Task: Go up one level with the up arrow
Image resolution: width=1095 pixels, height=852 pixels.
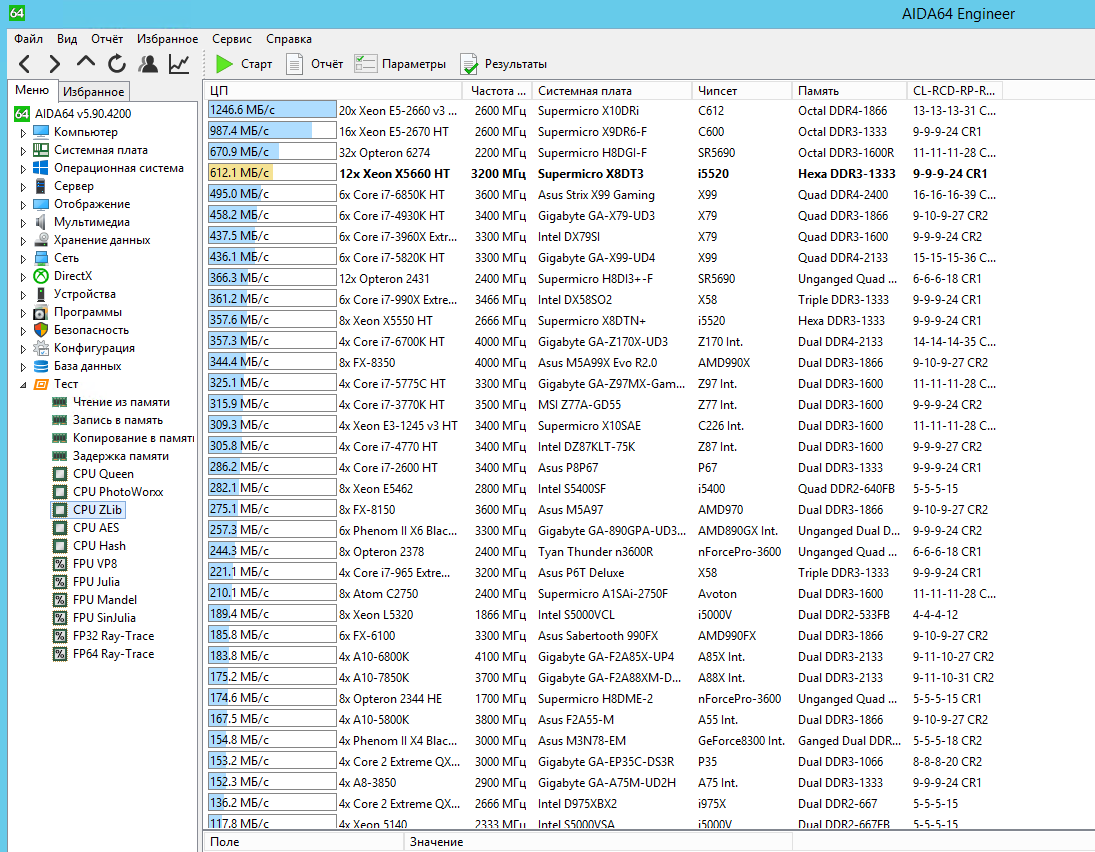Action: [x=85, y=63]
